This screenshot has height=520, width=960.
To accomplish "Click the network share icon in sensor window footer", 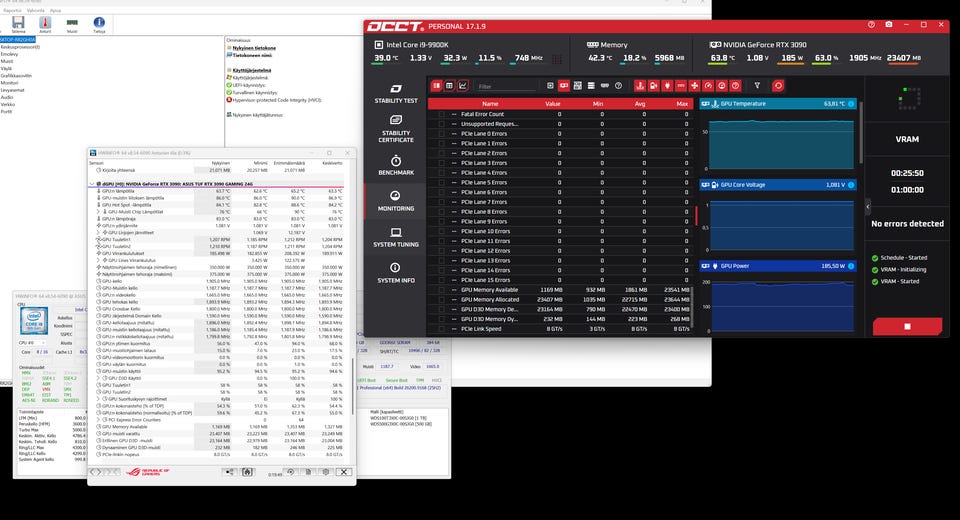I will click(228, 472).
